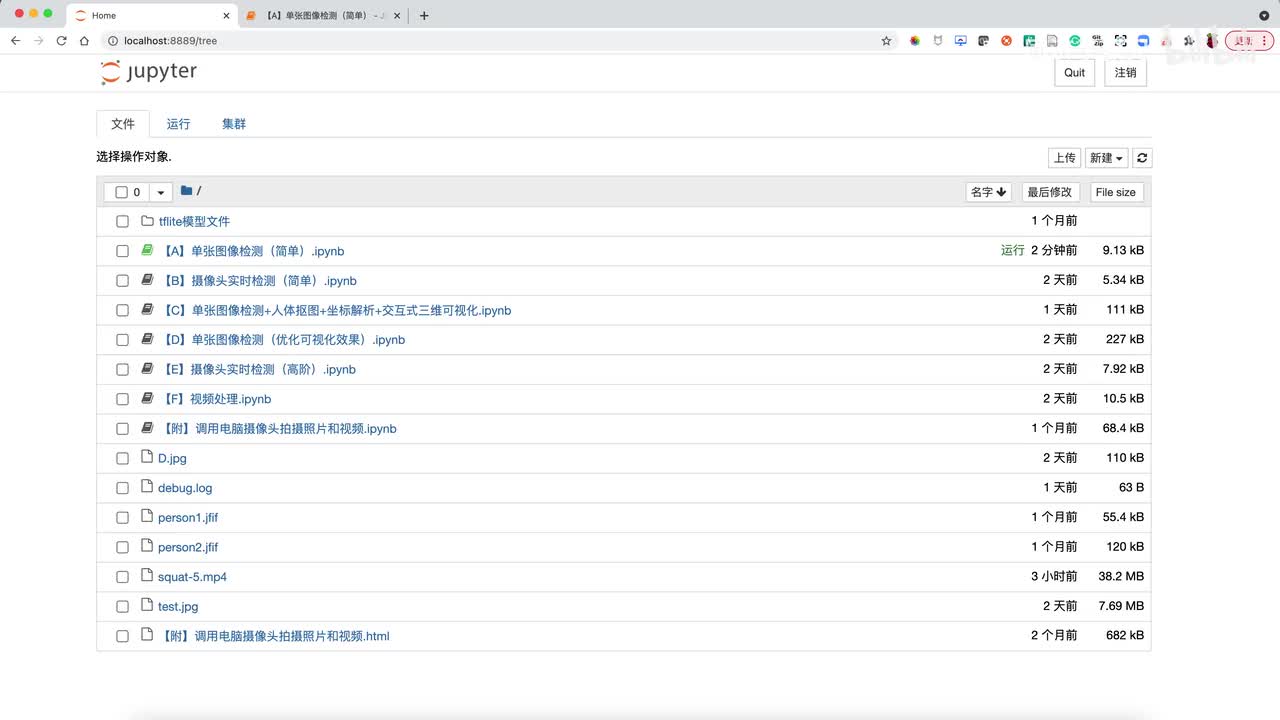Select the checkbox for the .html file

pos(122,636)
